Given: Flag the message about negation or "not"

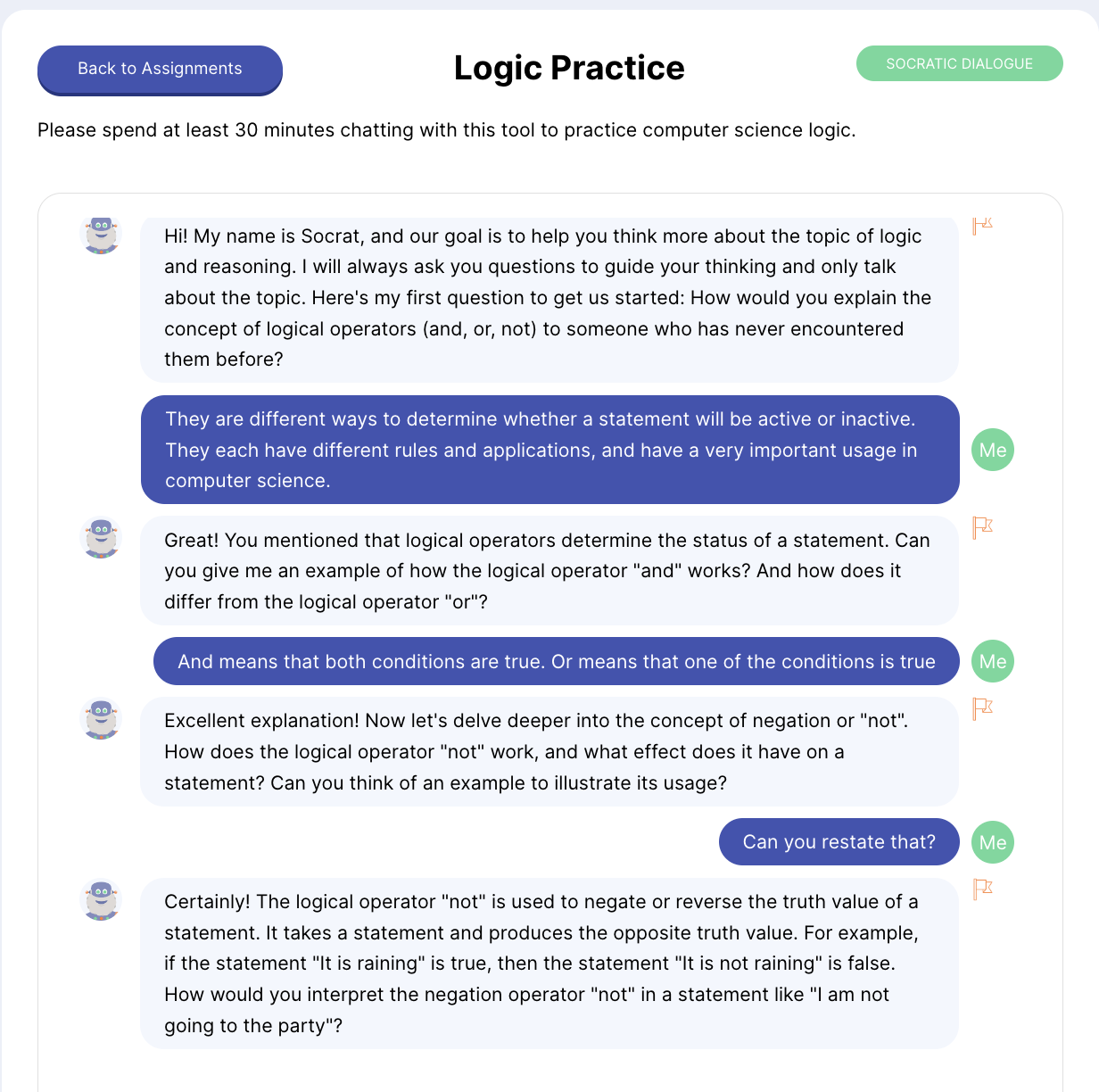Looking at the screenshot, I should click(982, 708).
